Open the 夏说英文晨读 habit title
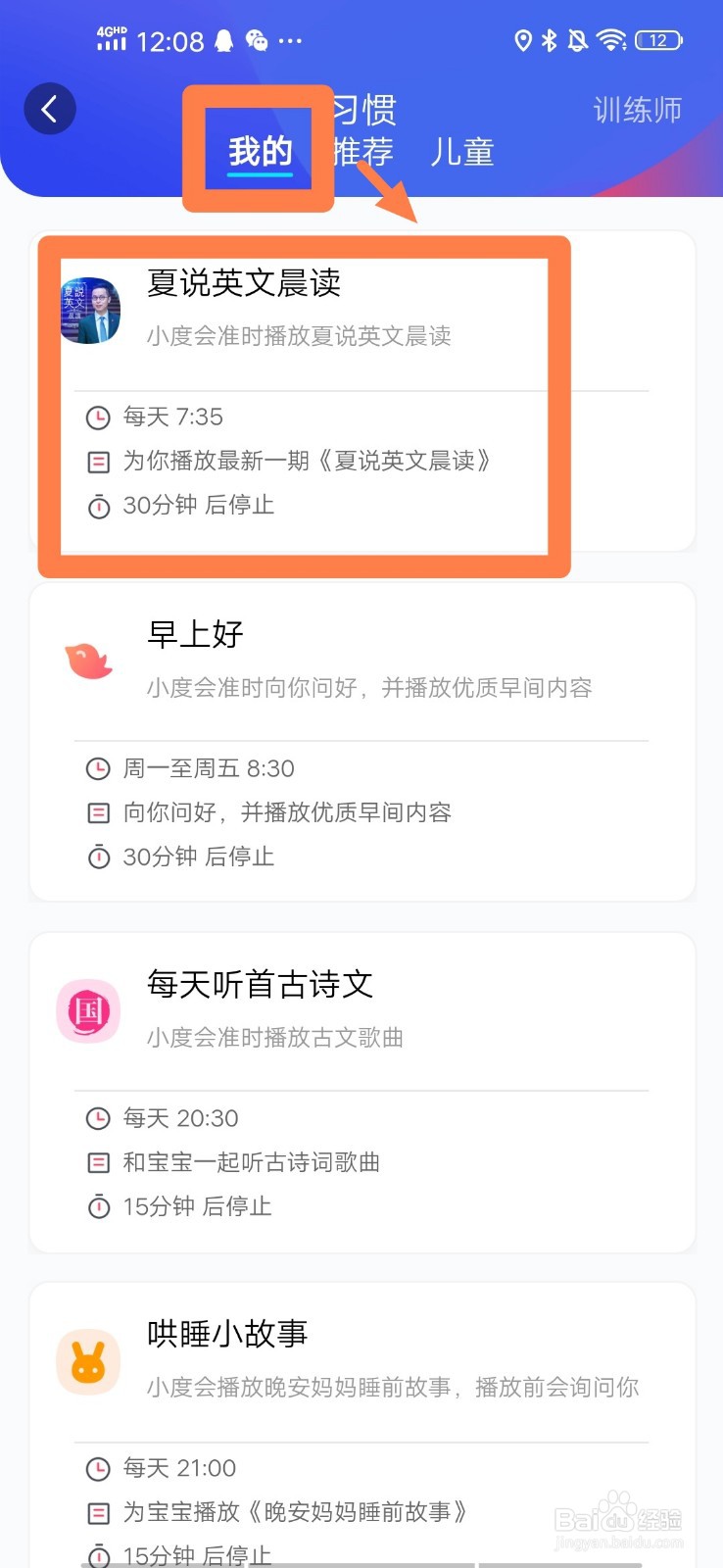This screenshot has width=723, height=1568. pos(244,283)
